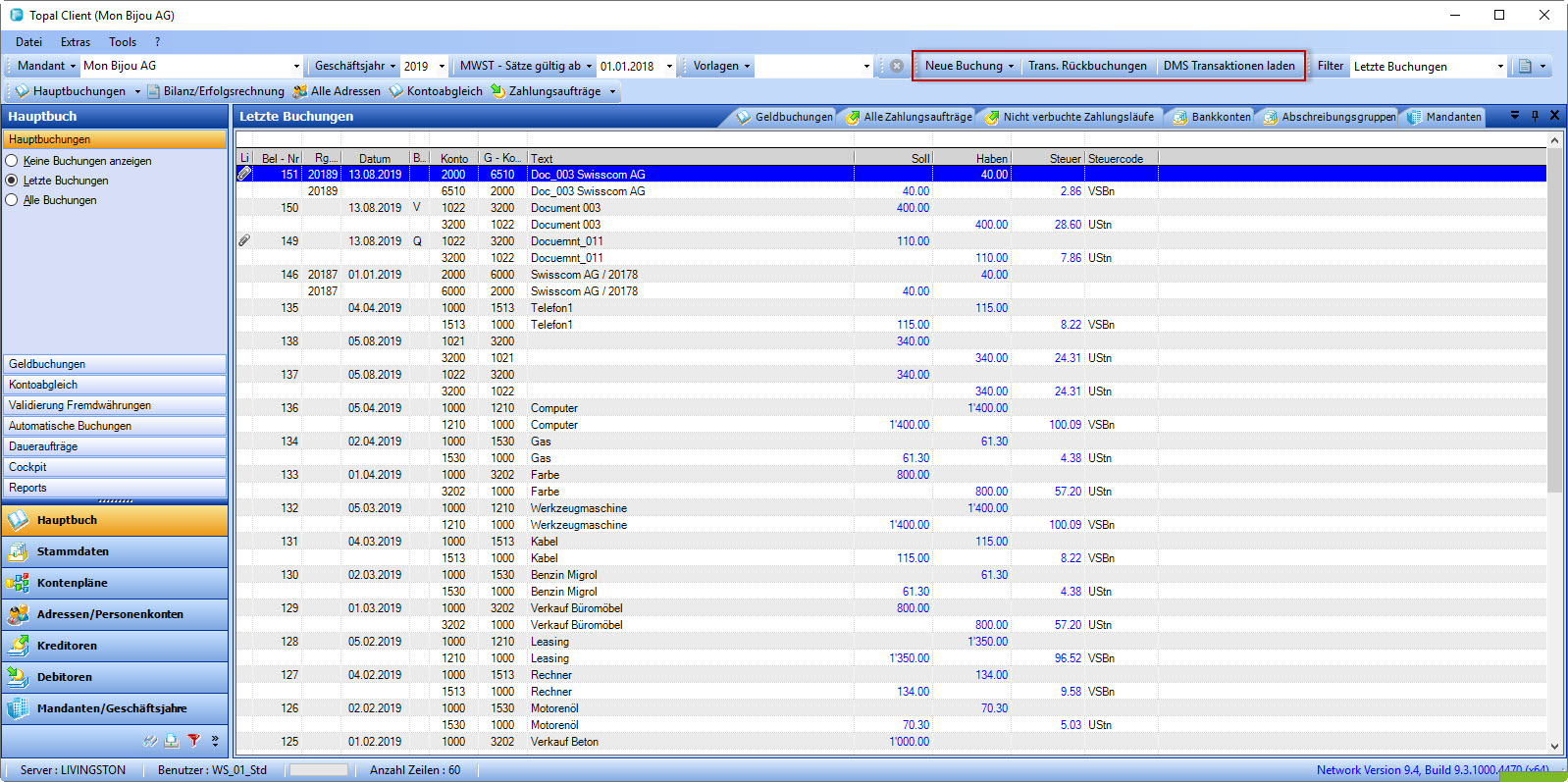Click the attachment paperclip on booking 149
The height and width of the screenshot is (782, 1568).
coord(244,240)
